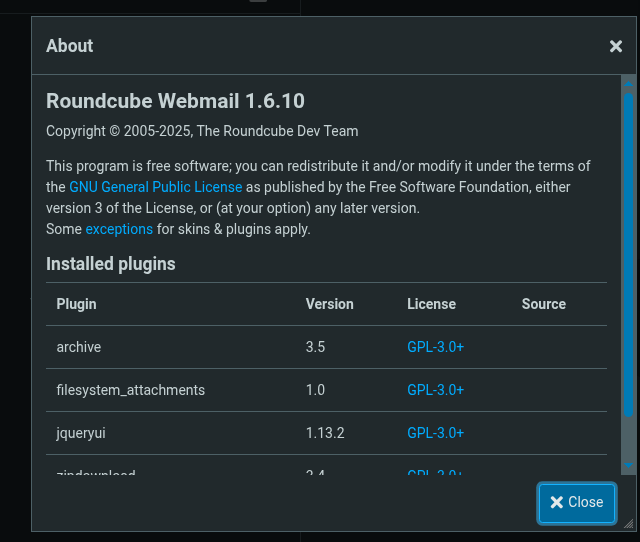Select the filesystem_attachments plugin name
640x542 pixels.
(x=131, y=390)
